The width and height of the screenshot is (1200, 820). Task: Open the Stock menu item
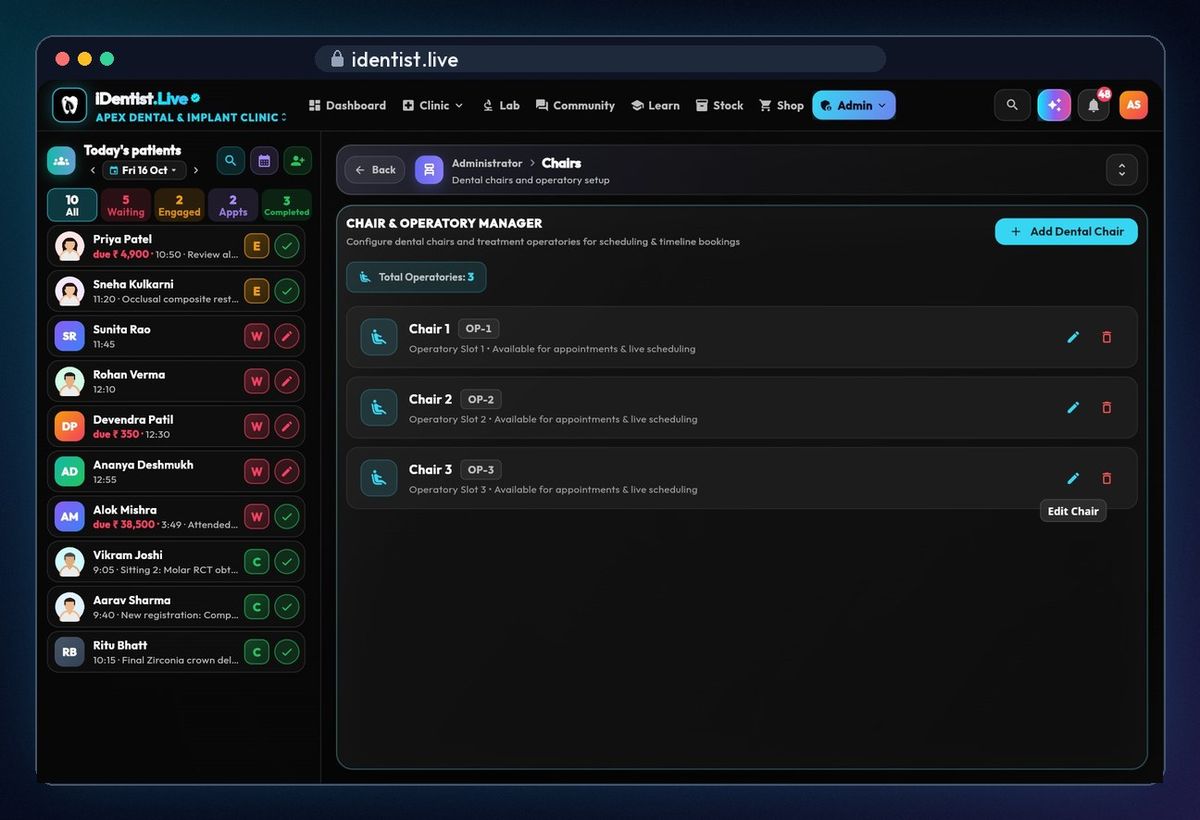click(x=720, y=105)
